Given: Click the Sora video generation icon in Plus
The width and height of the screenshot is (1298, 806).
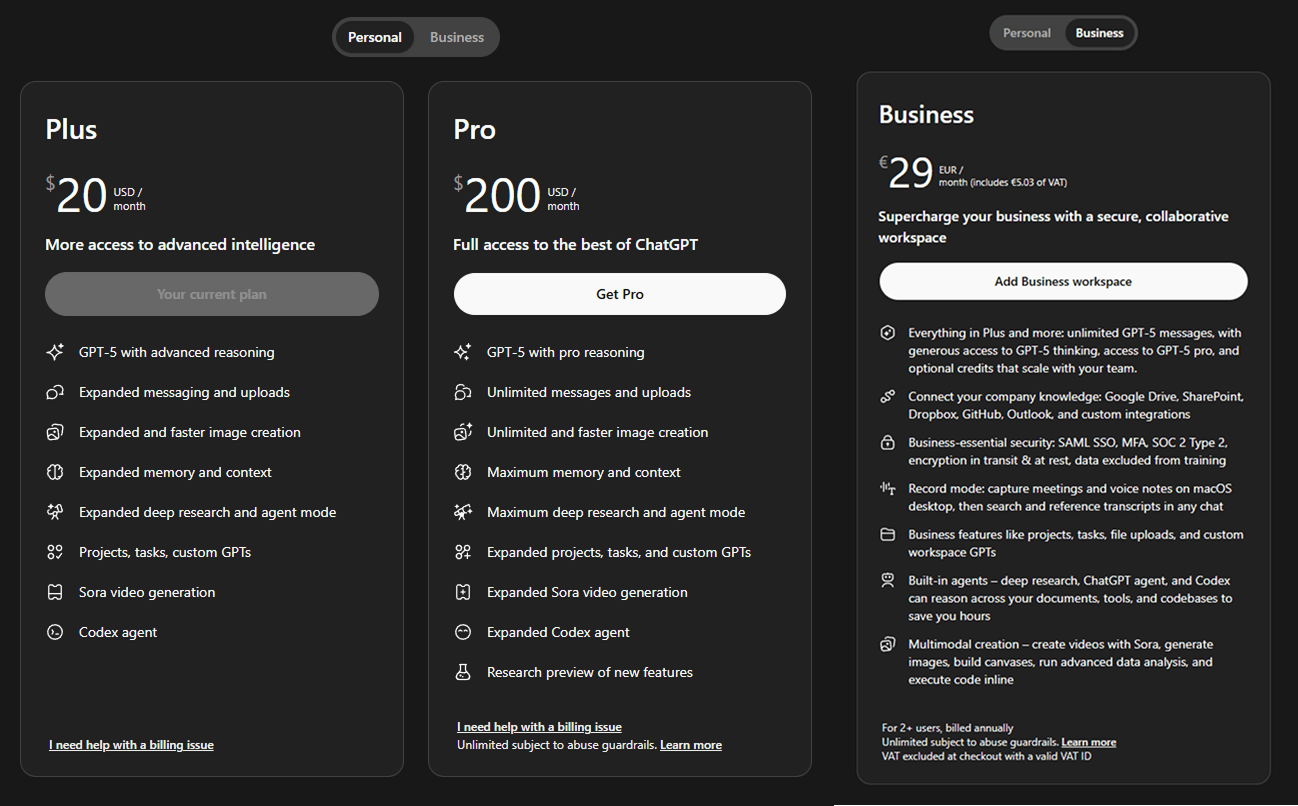Looking at the screenshot, I should (55, 592).
